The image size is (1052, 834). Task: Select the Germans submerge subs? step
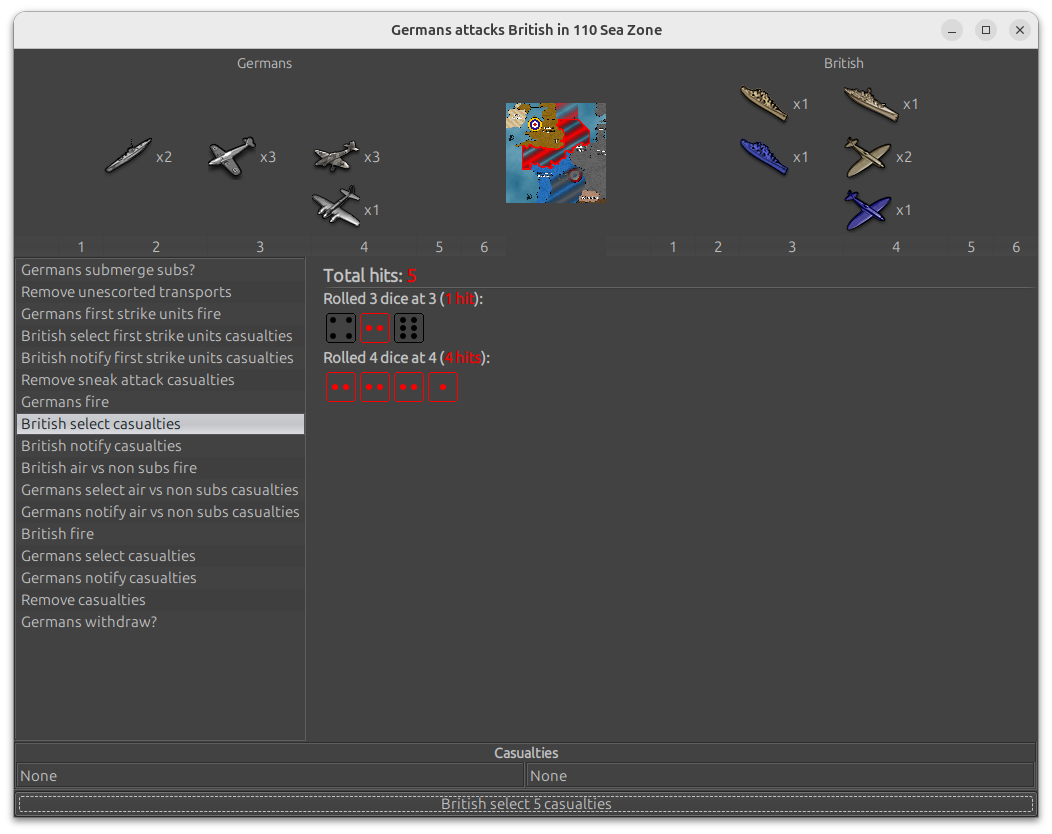[x=108, y=270]
